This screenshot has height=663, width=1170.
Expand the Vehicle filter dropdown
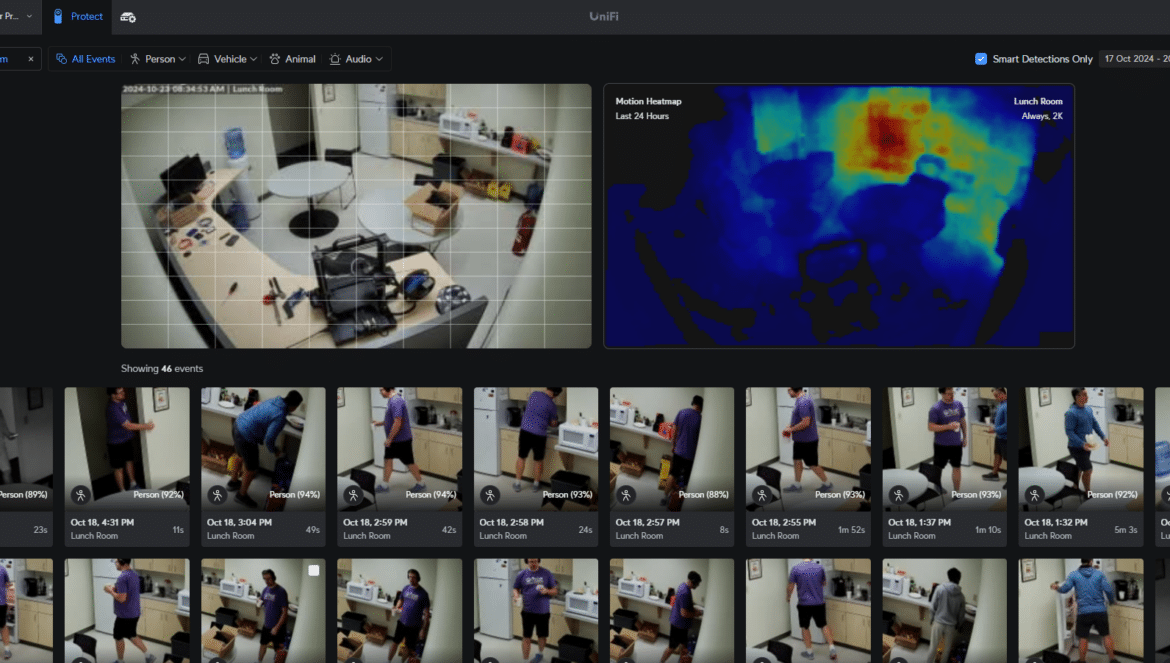[x=228, y=59]
